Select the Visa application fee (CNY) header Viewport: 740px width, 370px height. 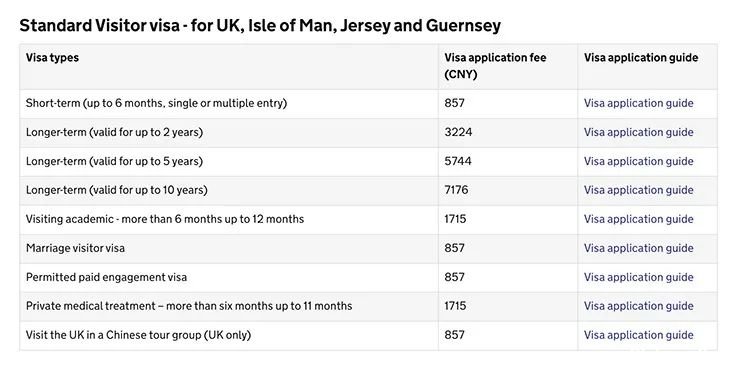point(495,66)
